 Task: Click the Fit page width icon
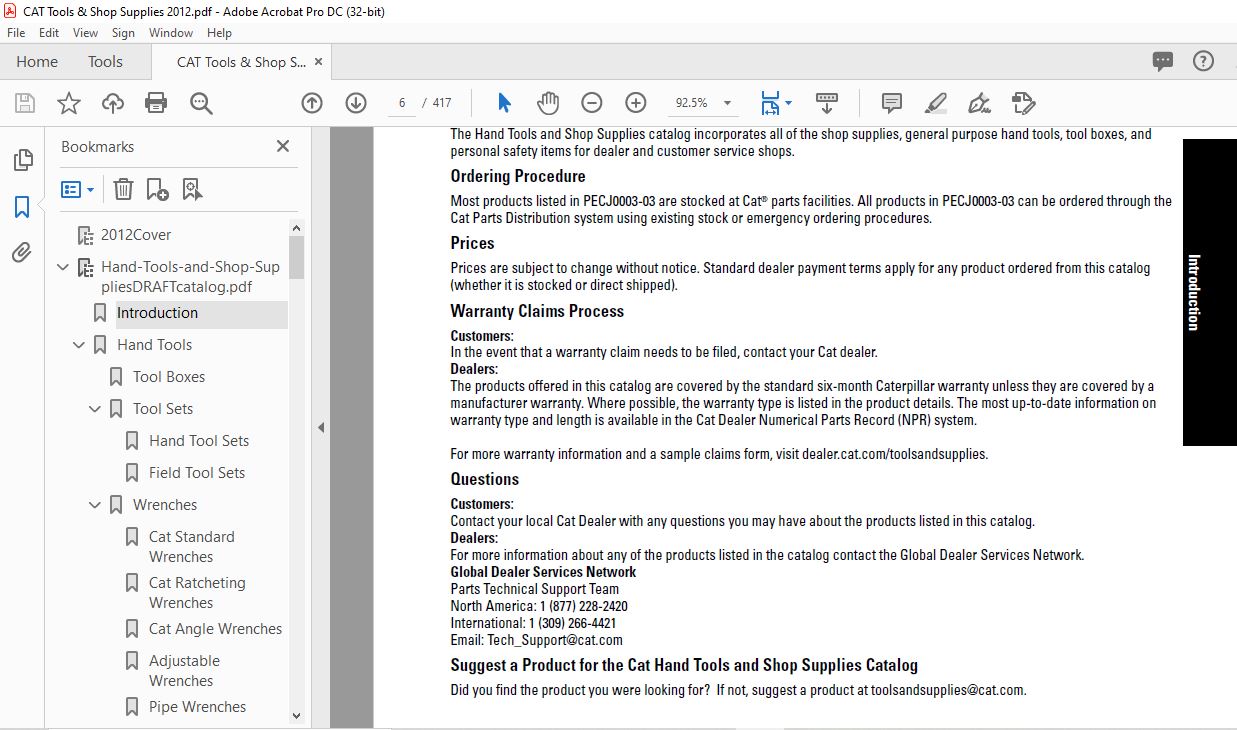pyautogui.click(x=769, y=103)
